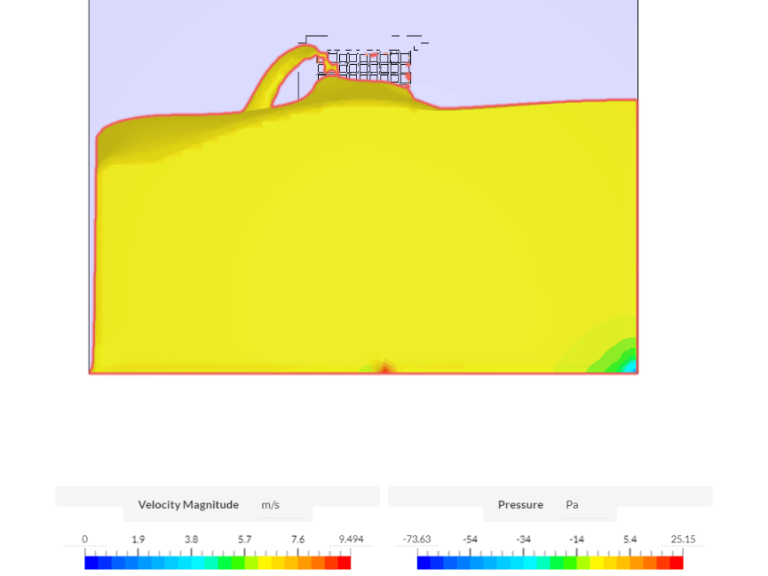Select the velocity legend minimum value 0

tap(85, 539)
